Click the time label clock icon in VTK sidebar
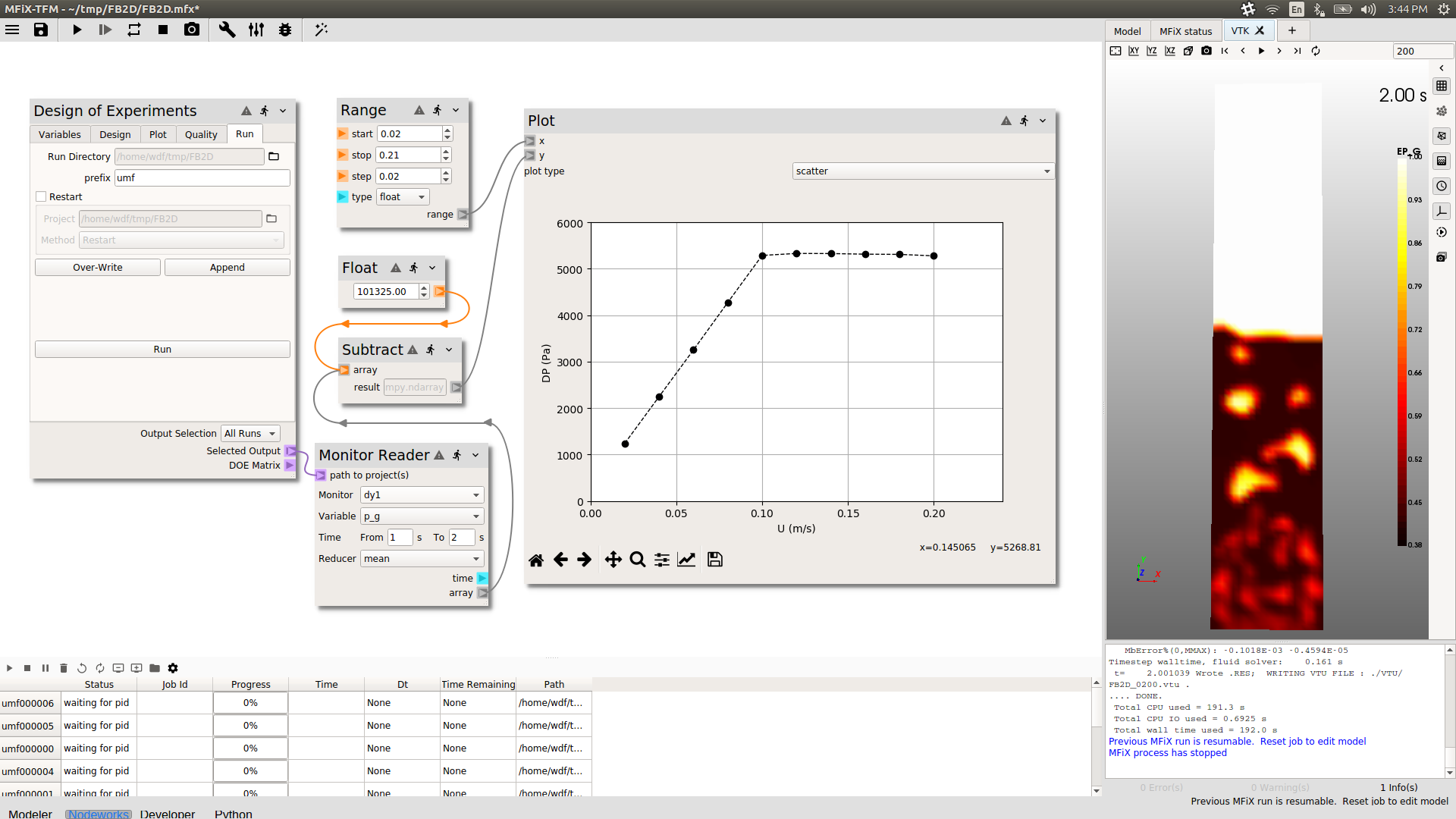 tap(1442, 186)
